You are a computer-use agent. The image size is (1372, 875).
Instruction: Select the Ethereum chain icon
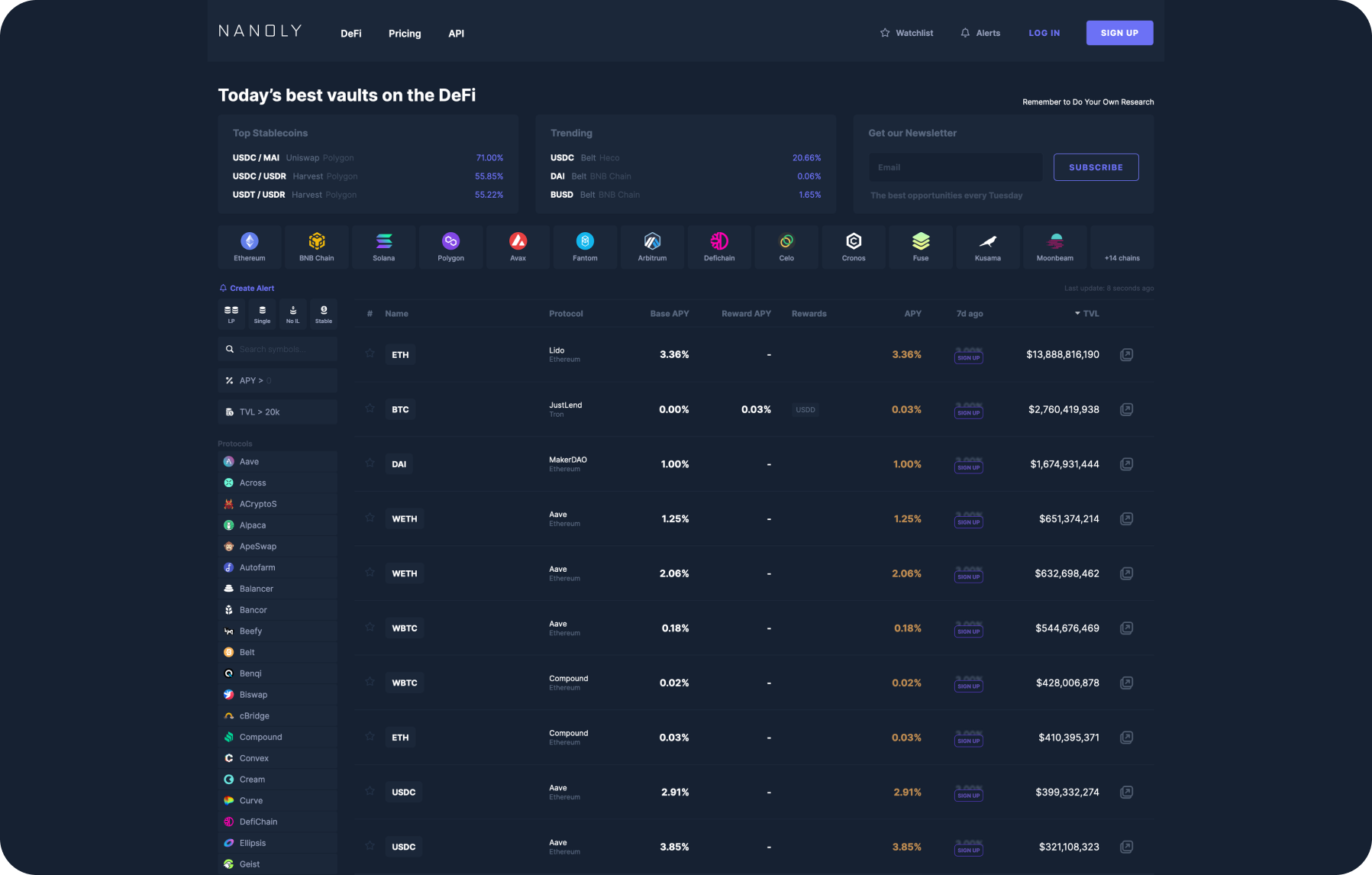[250, 247]
